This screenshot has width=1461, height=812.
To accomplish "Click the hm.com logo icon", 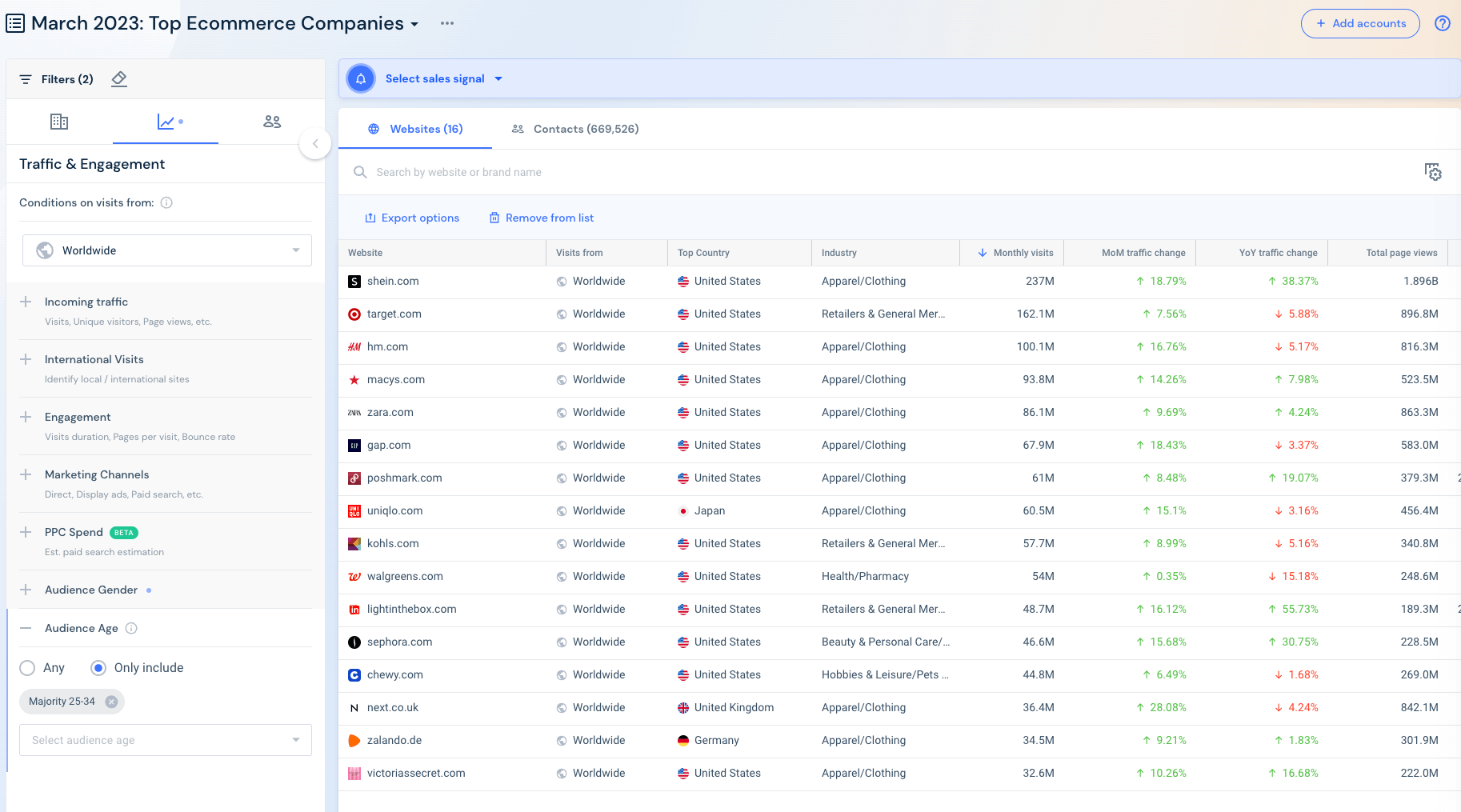I will point(354,347).
